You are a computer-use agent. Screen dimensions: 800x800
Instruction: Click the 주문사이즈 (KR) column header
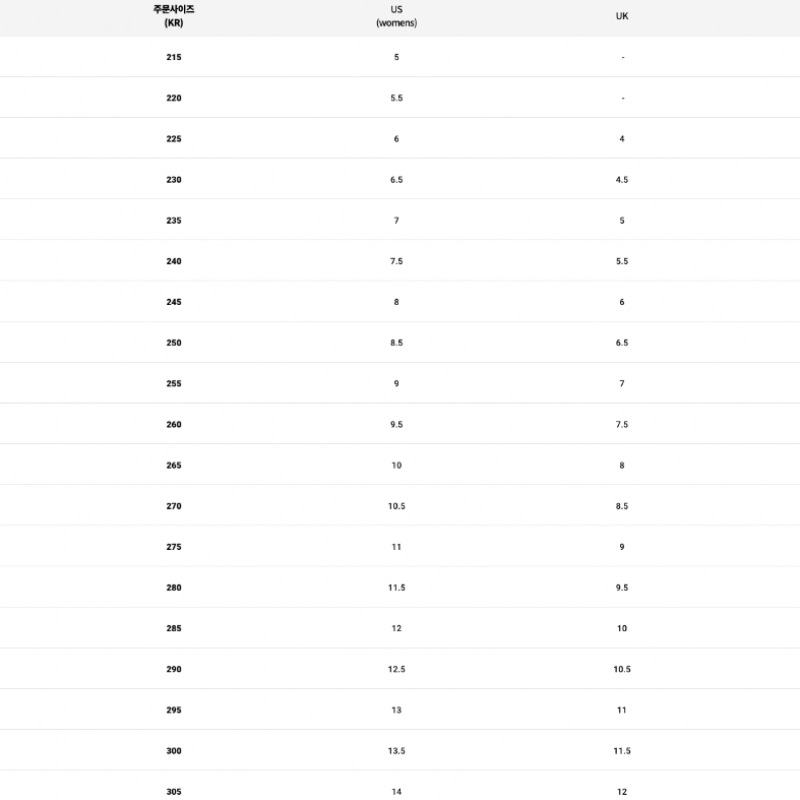point(174,15)
